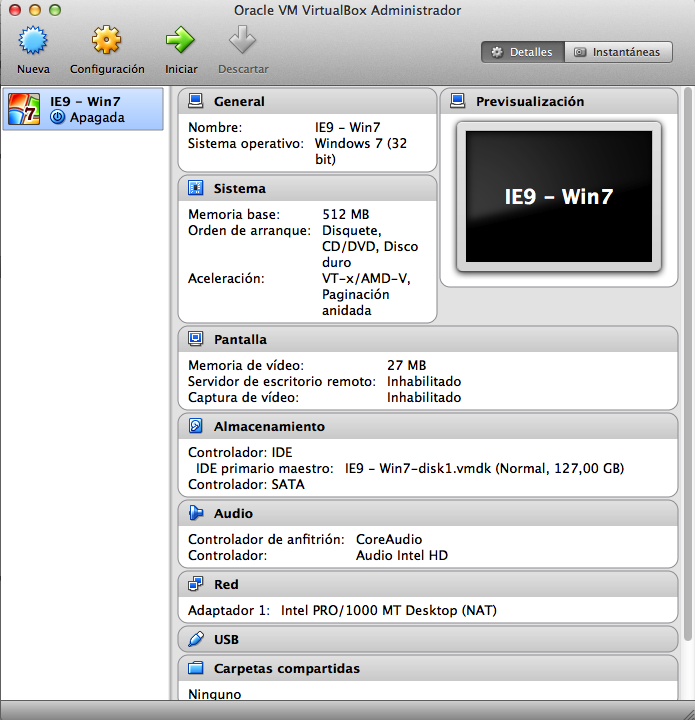Start the VM with the green Iniciar arrow
The height and width of the screenshot is (720, 695).
(180, 40)
